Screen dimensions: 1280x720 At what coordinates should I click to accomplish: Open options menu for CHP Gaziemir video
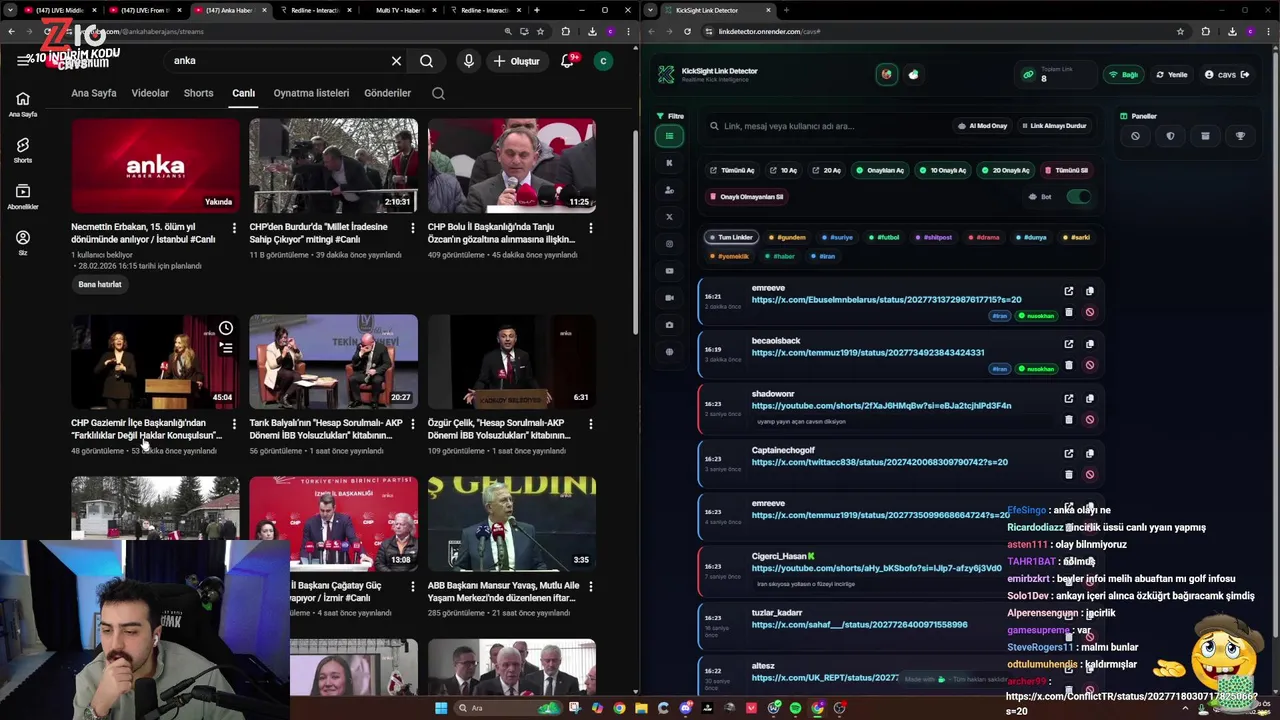(x=234, y=424)
